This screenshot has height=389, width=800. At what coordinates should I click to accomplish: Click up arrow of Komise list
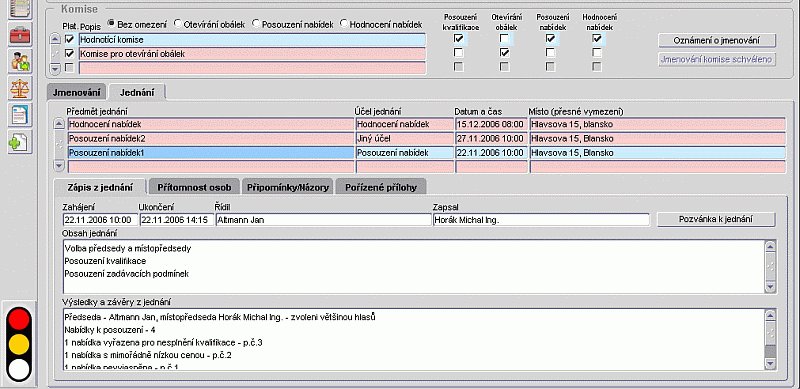pyautogui.click(x=56, y=39)
